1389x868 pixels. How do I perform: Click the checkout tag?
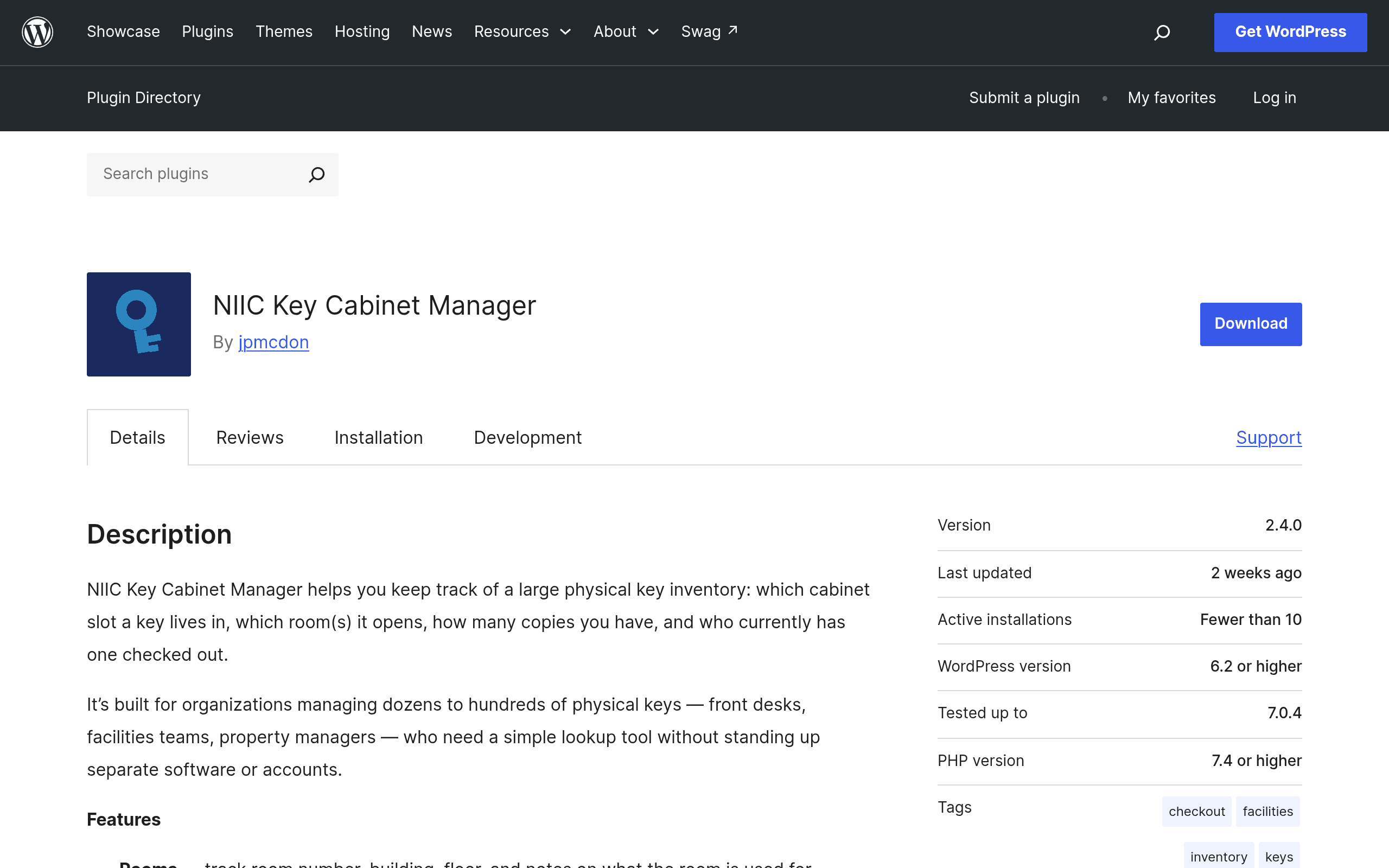click(1197, 811)
